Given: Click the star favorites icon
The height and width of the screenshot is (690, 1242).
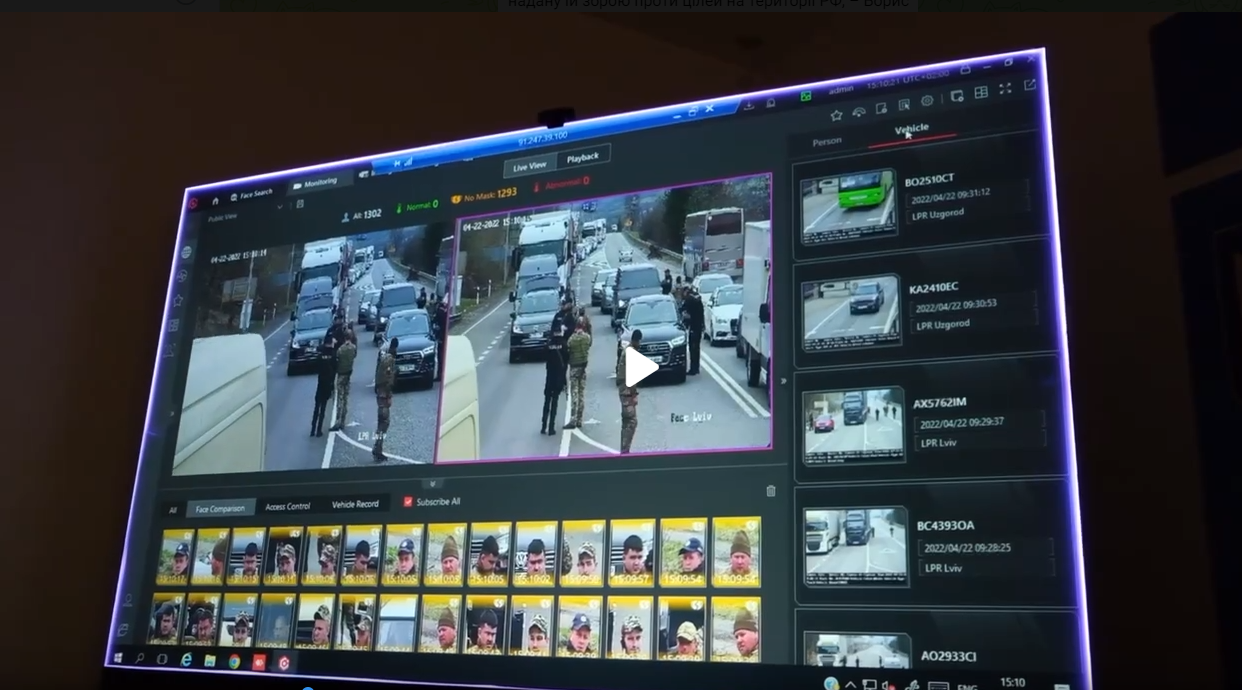Looking at the screenshot, I should click(x=836, y=115).
